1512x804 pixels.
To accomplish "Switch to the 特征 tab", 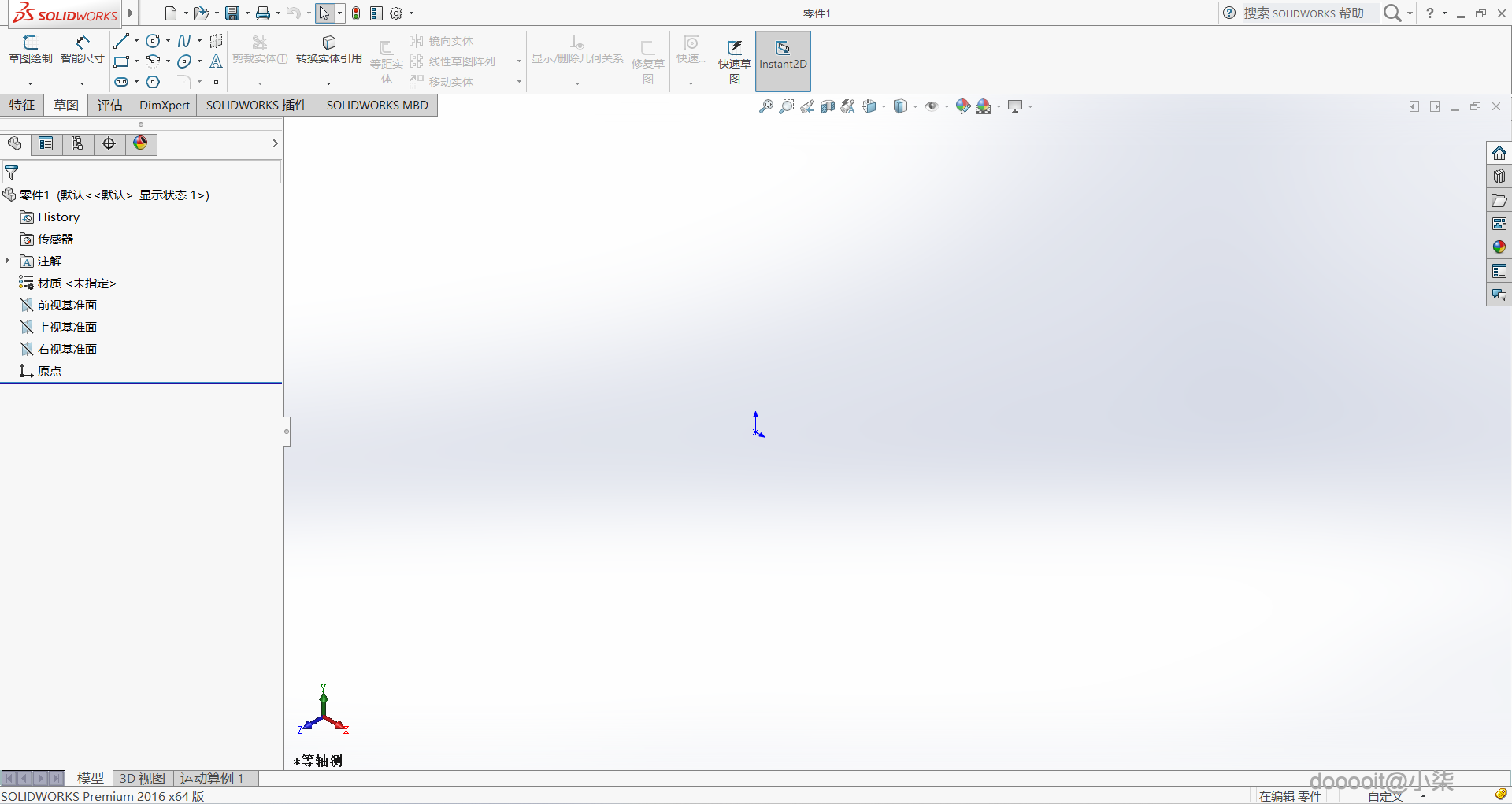I will pyautogui.click(x=21, y=106).
